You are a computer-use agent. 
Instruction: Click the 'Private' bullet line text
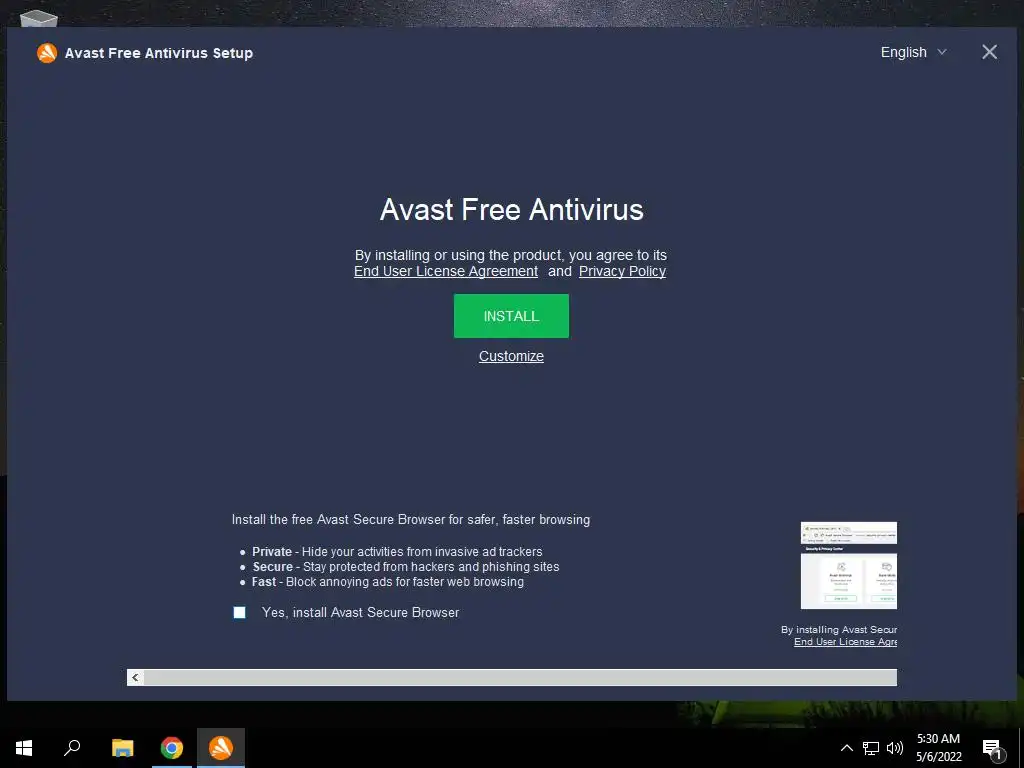(x=397, y=552)
